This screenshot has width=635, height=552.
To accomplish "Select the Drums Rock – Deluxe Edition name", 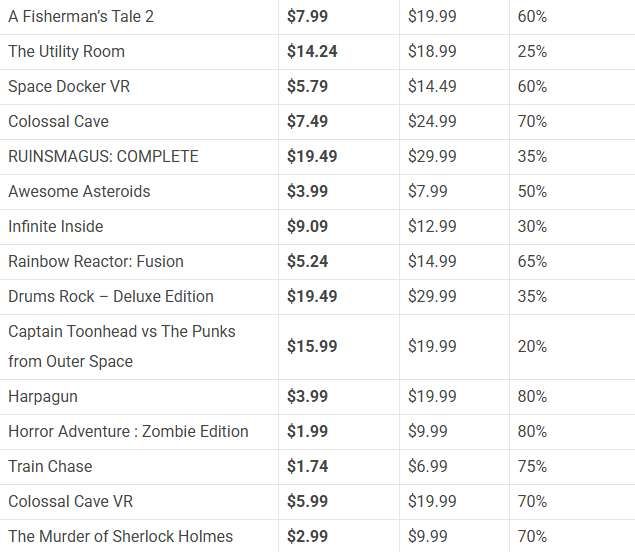I will (x=111, y=297).
